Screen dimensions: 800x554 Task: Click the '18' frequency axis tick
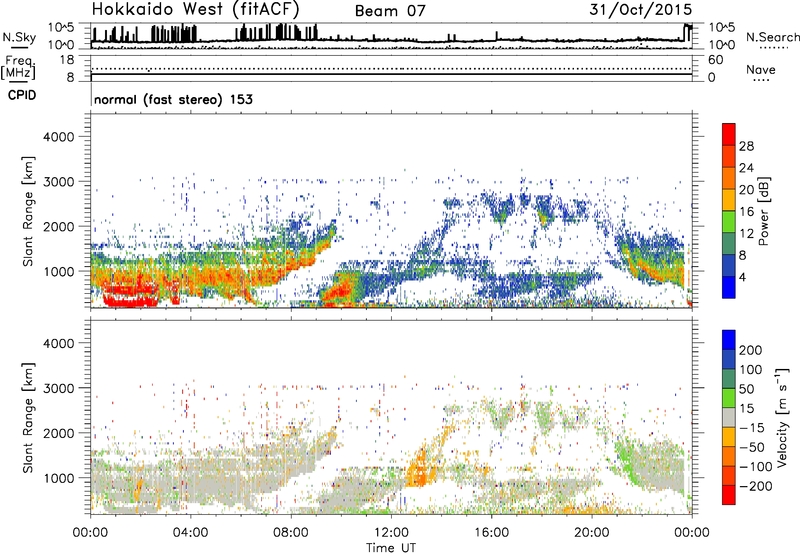[67, 60]
